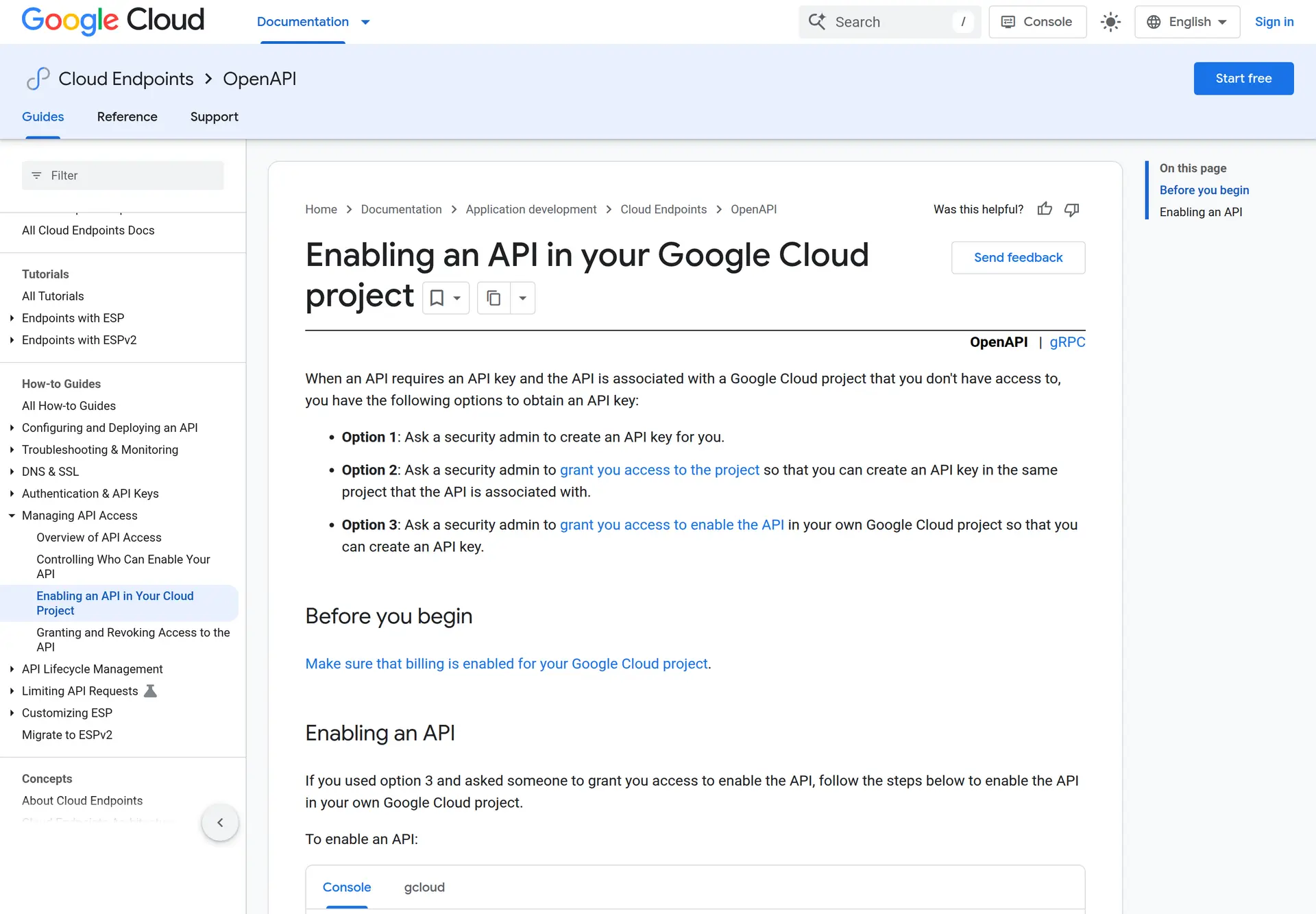Screen dimensions: 1316x914
Task: Open the dropdown arrow next to copy icon
Action: click(x=522, y=298)
